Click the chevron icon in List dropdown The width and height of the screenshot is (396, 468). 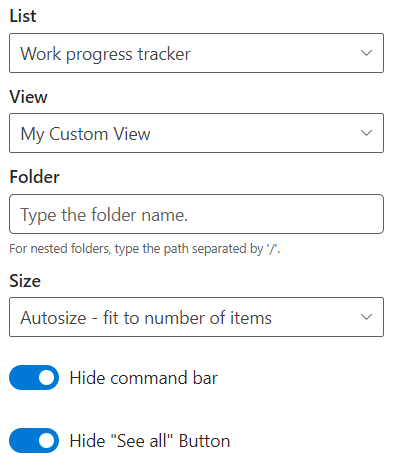tap(366, 53)
